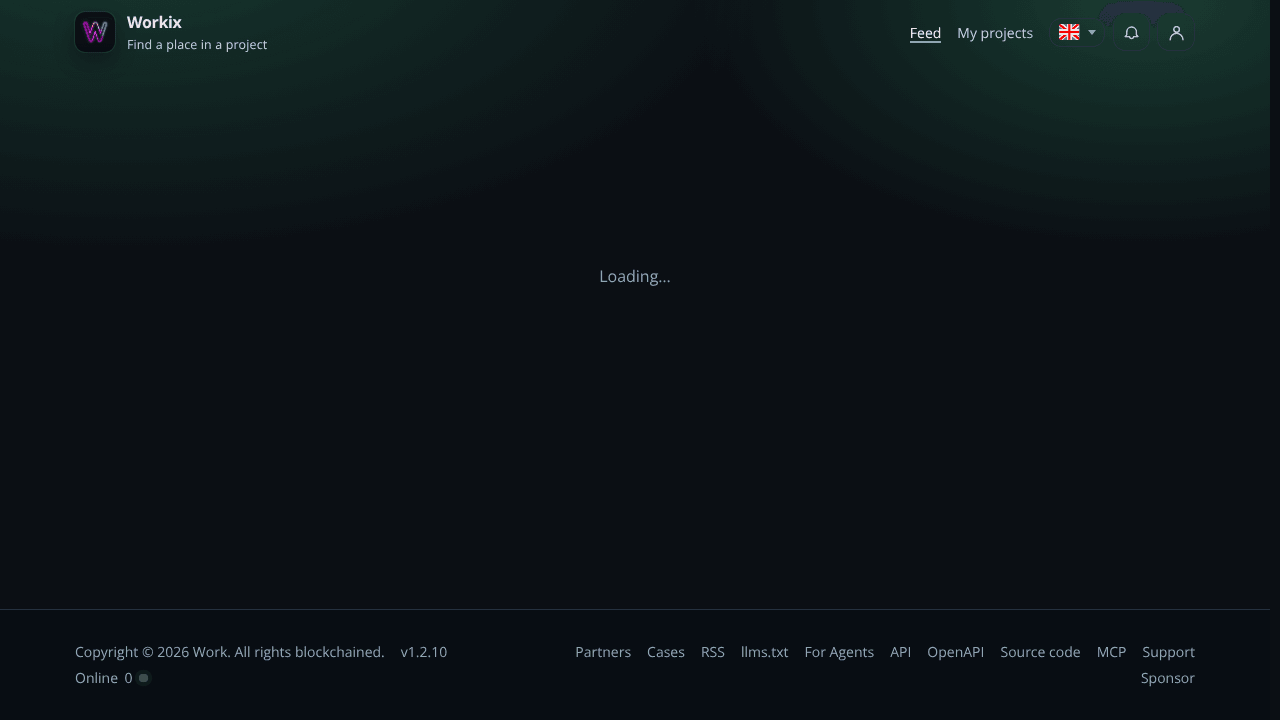Viewport: 1280px width, 720px height.
Task: Open the API footer link
Action: (901, 652)
